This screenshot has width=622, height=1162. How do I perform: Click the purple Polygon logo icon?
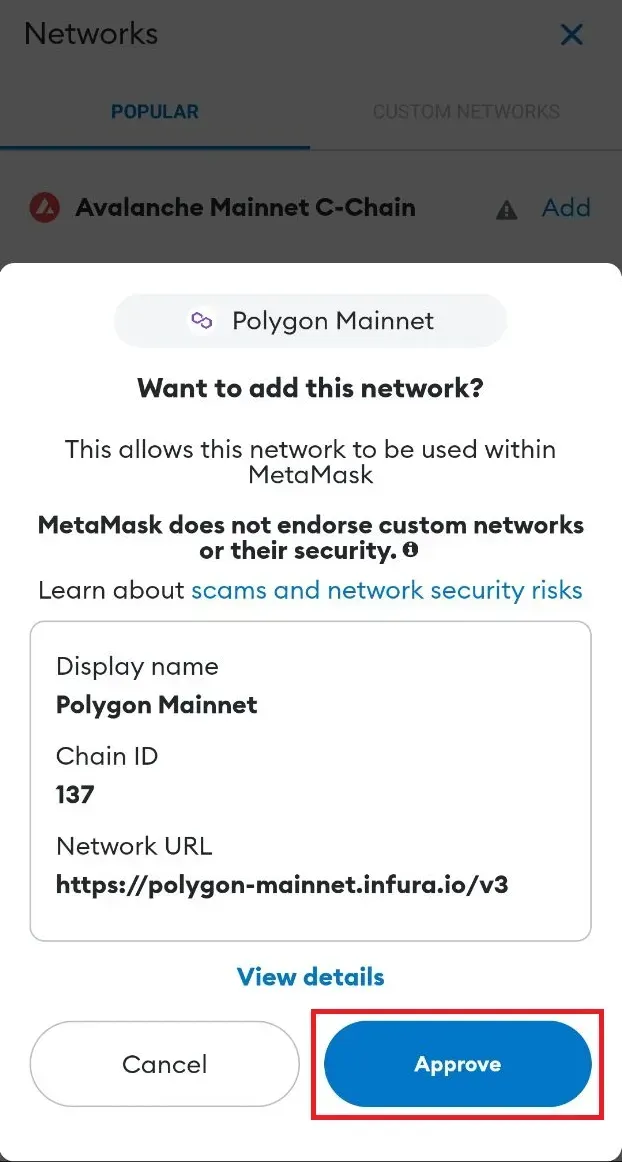point(201,321)
